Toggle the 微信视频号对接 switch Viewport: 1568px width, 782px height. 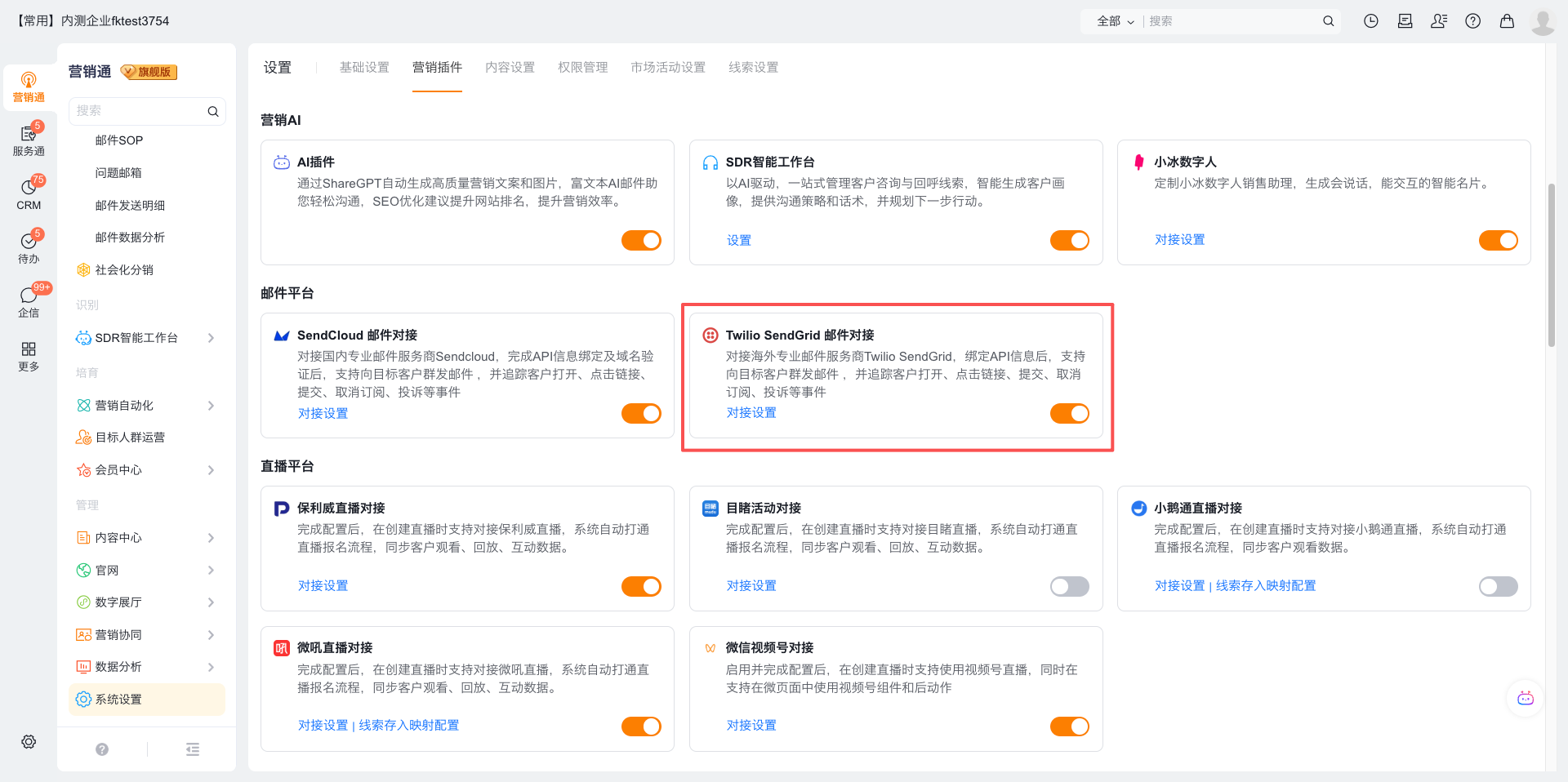tap(1070, 726)
